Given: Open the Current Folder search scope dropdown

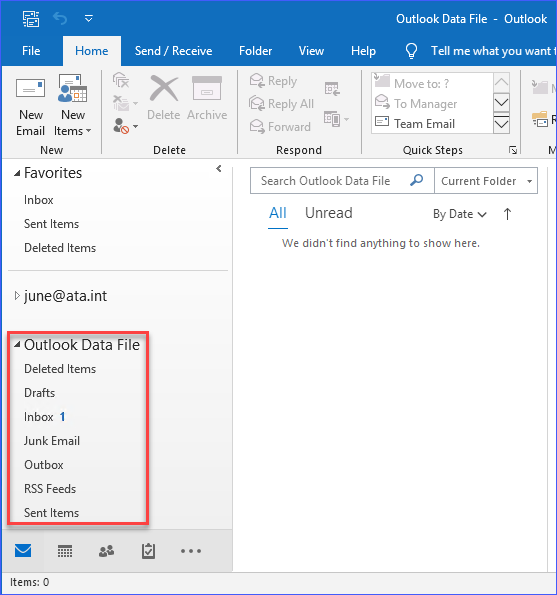Looking at the screenshot, I should click(486, 181).
